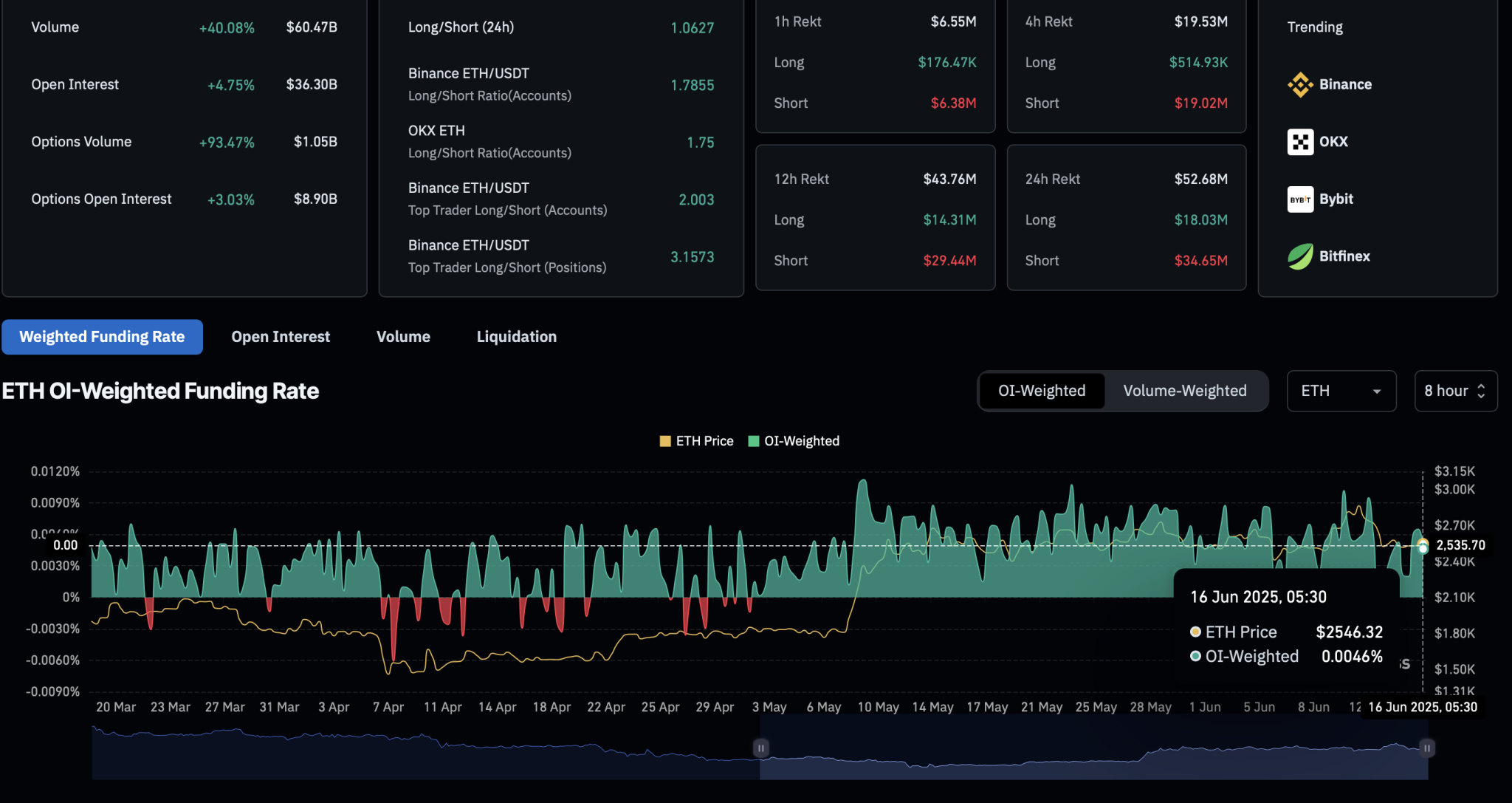
Task: Switch to the Open Interest tab
Action: click(281, 337)
